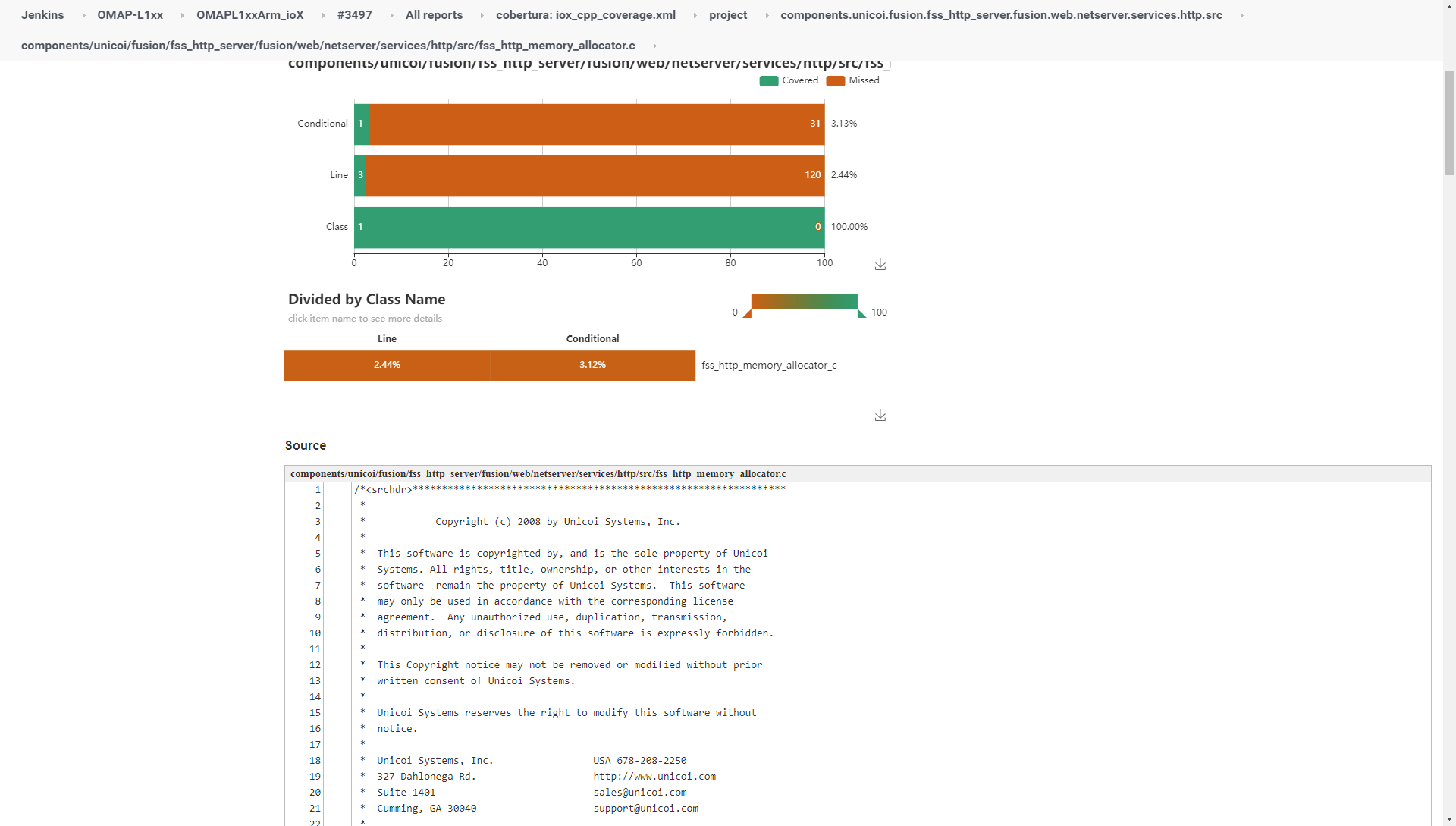Toggle the Missed legend series
1456x826 pixels.
pyautogui.click(x=853, y=80)
